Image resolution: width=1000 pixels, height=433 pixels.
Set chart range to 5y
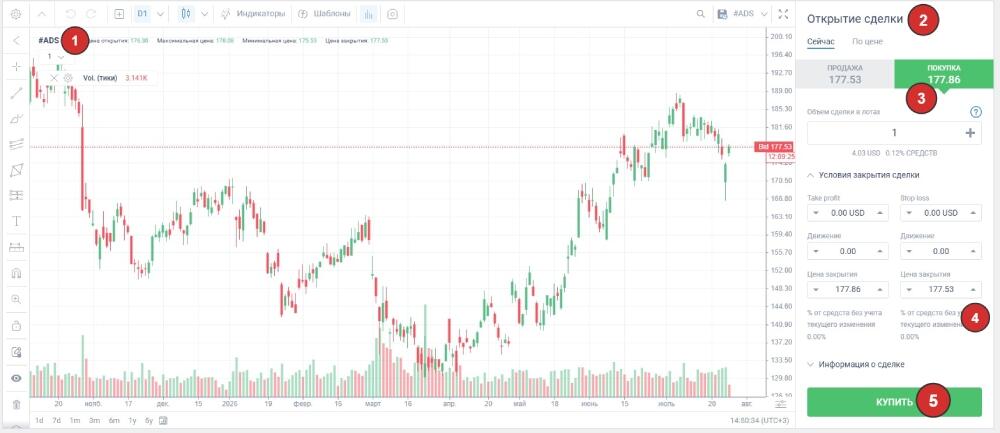click(149, 420)
